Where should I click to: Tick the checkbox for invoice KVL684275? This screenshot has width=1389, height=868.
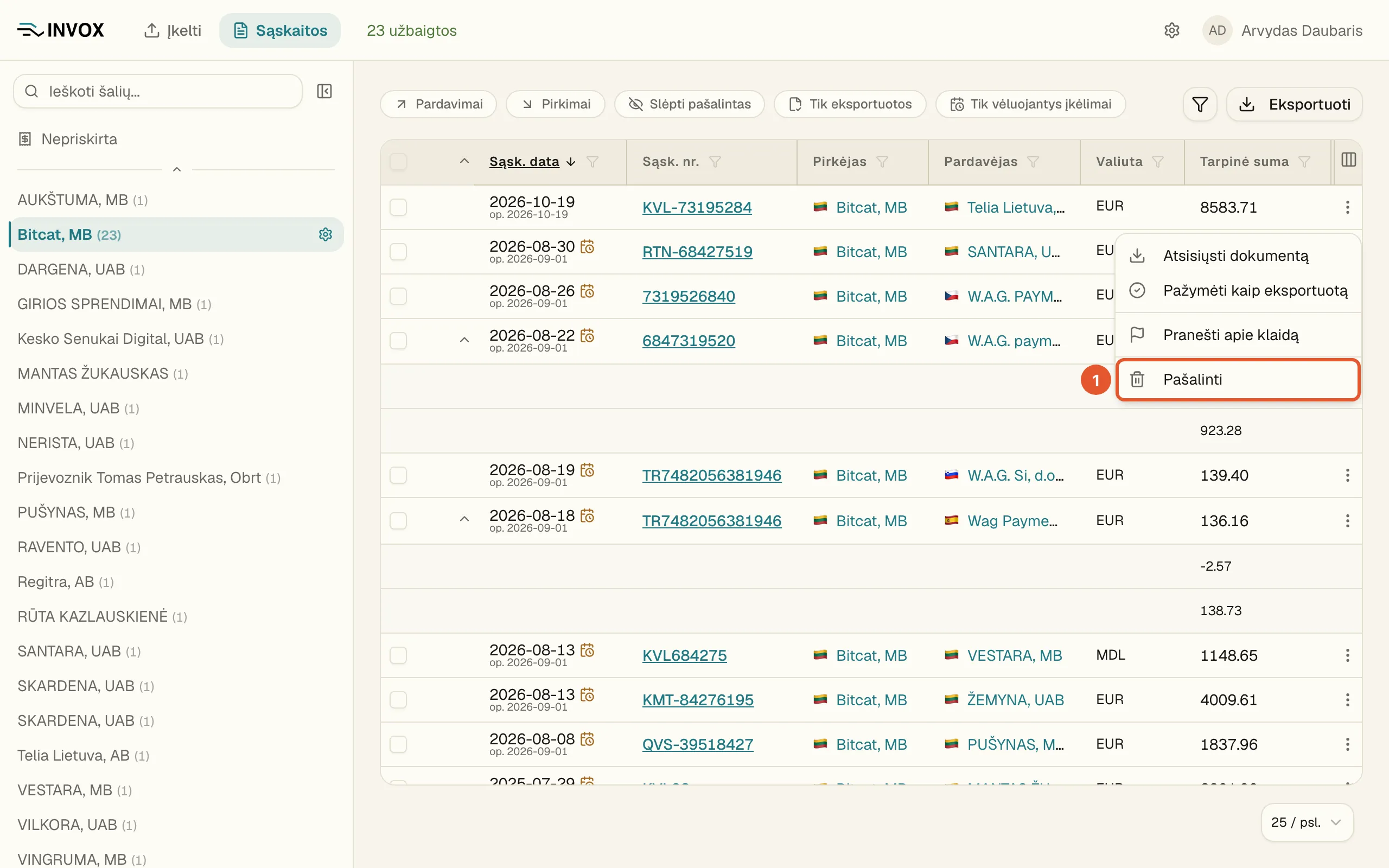click(x=398, y=655)
